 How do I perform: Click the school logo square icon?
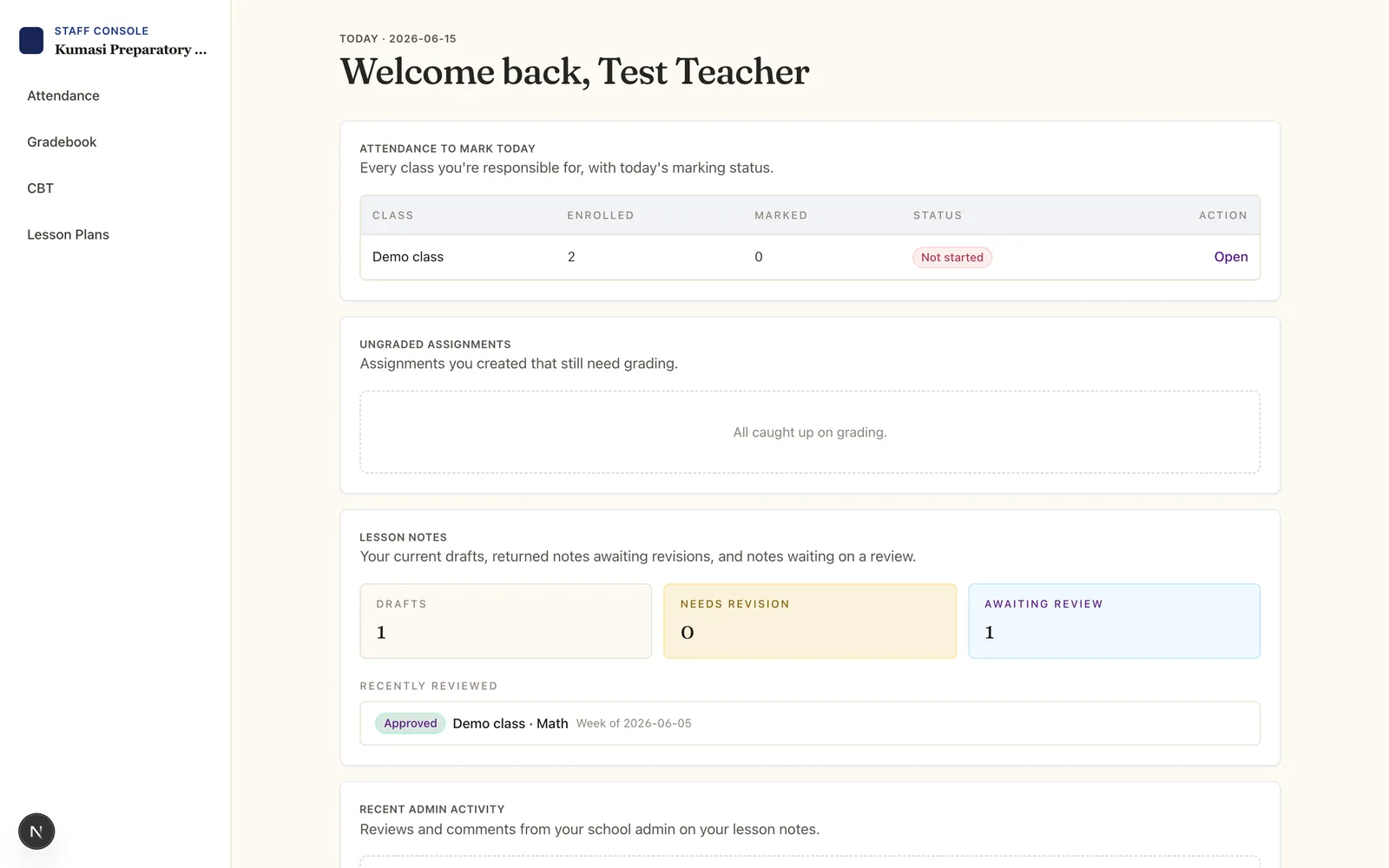tap(31, 41)
